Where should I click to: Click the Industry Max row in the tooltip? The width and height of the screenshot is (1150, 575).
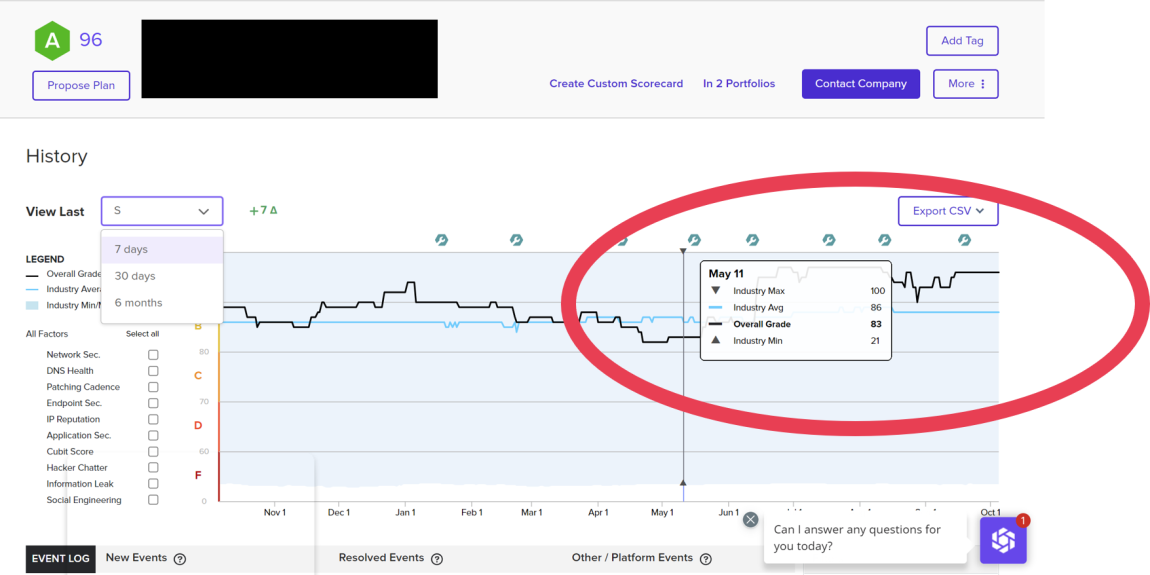tap(796, 290)
